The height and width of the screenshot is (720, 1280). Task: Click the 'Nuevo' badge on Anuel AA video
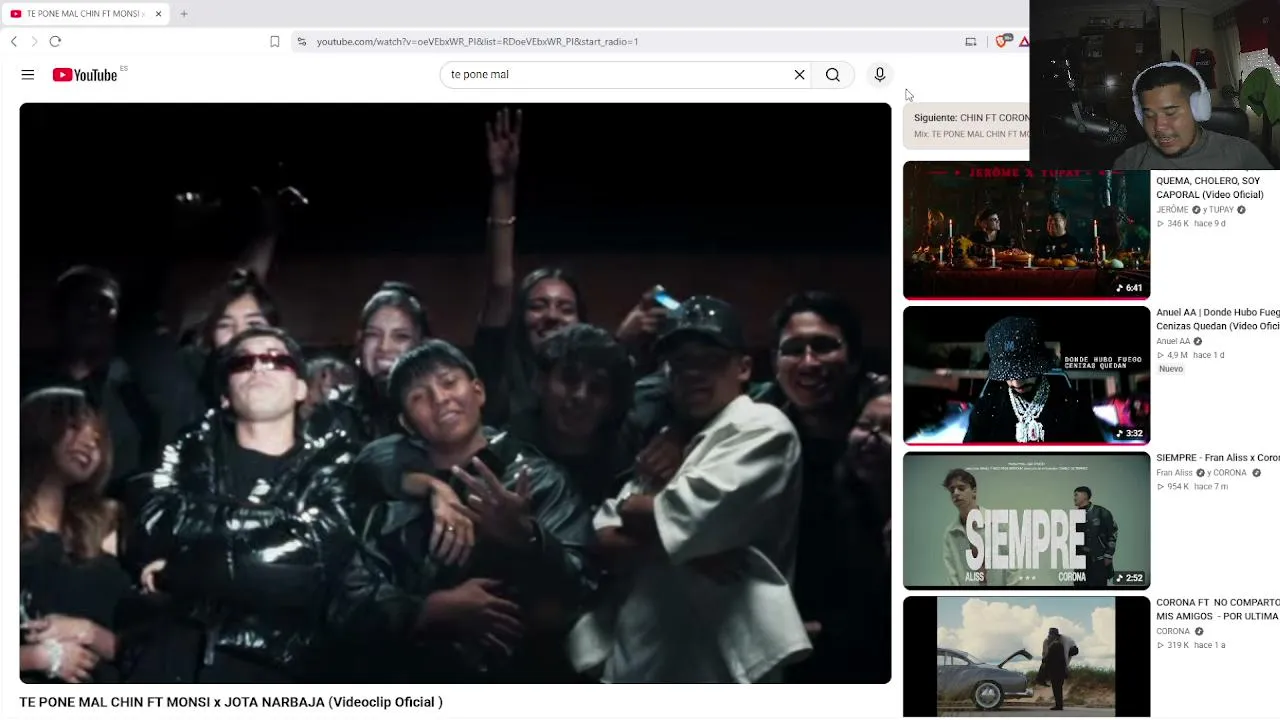[1171, 369]
